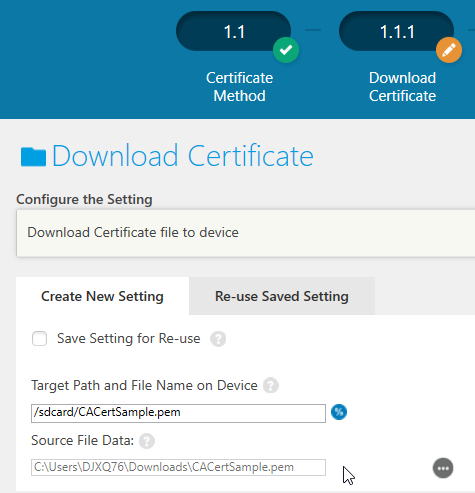This screenshot has width=475, height=493.
Task: Click the Download Certificate page heading
Action: tap(183, 156)
